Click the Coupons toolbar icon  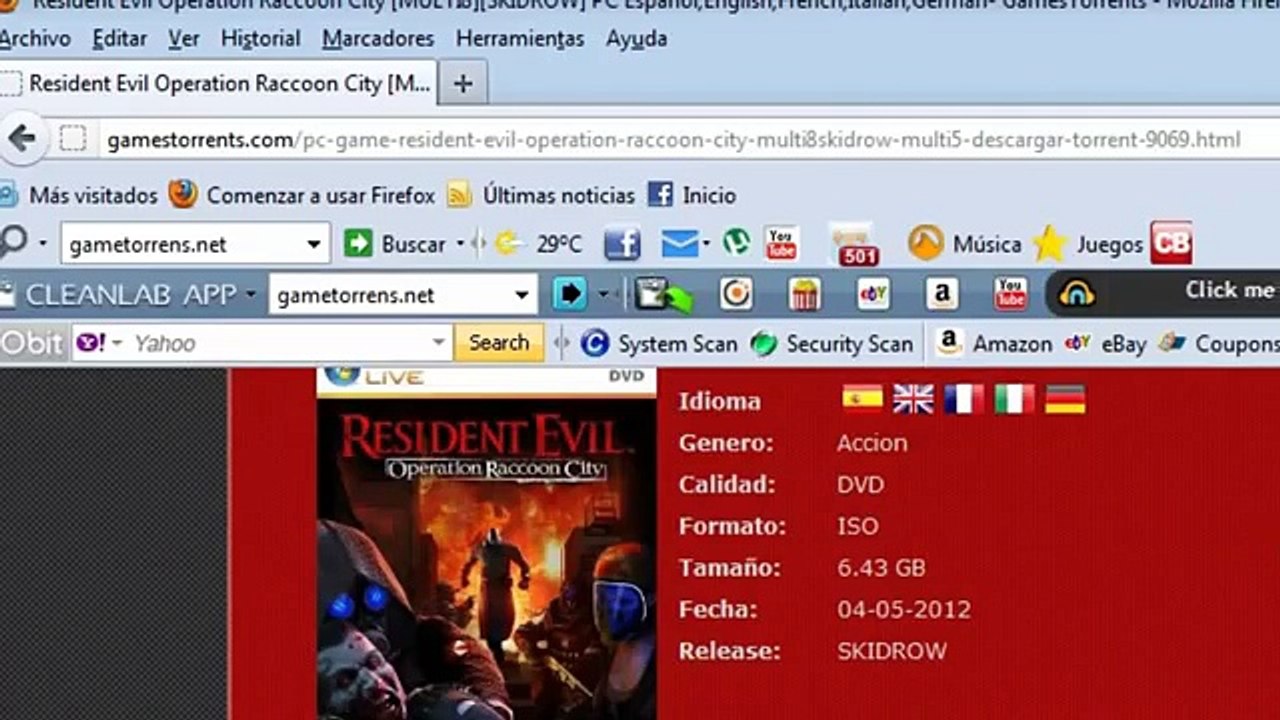(1172, 343)
